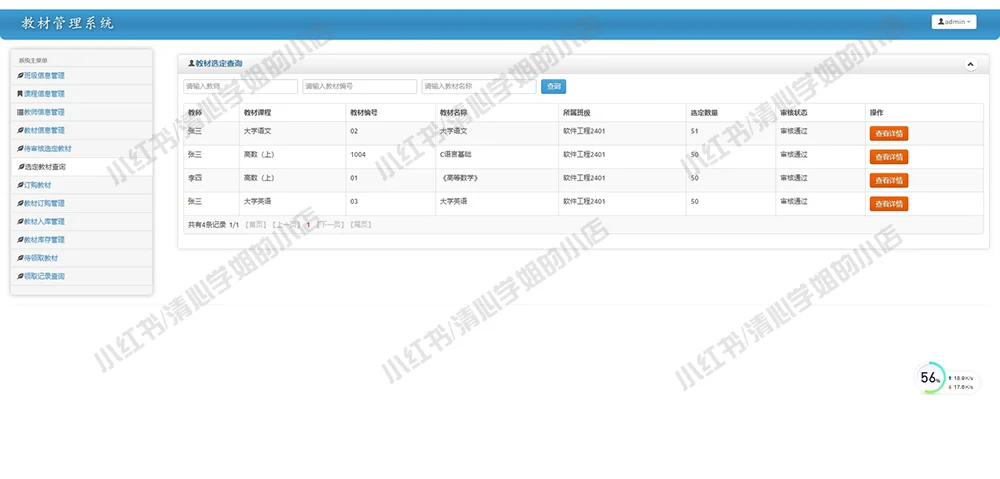Click the 审核状态 column header
Image resolution: width=1000 pixels, height=479 pixels.
pyautogui.click(x=794, y=113)
